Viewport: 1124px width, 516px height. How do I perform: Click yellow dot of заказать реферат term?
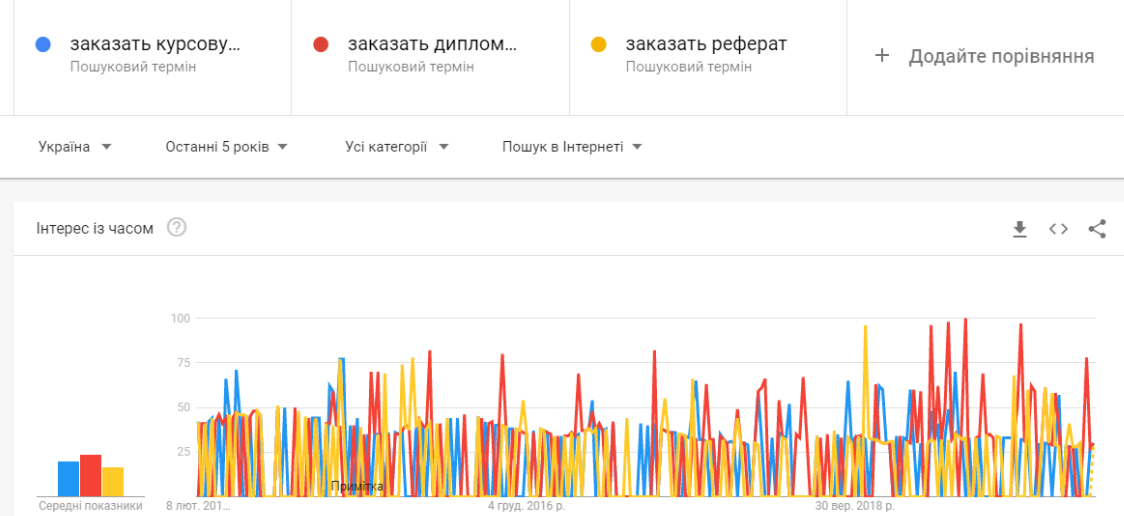pos(599,44)
